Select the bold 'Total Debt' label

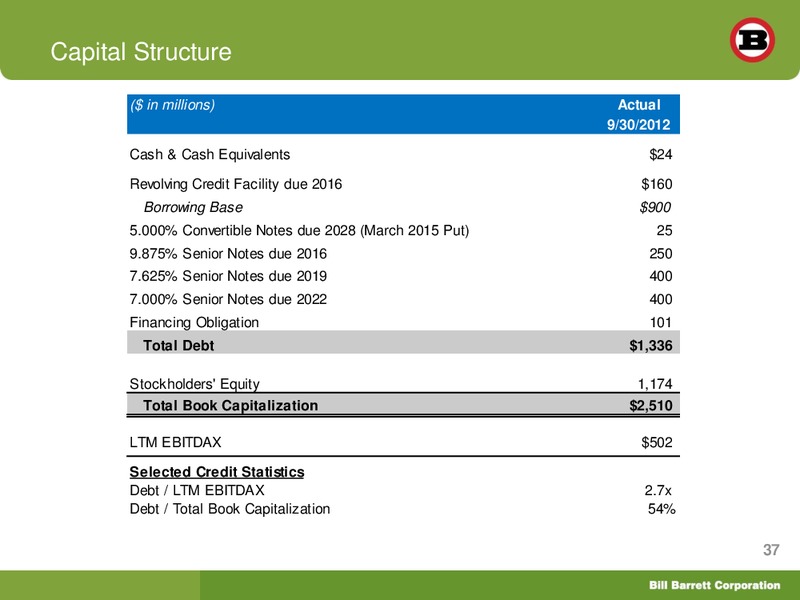pos(179,345)
